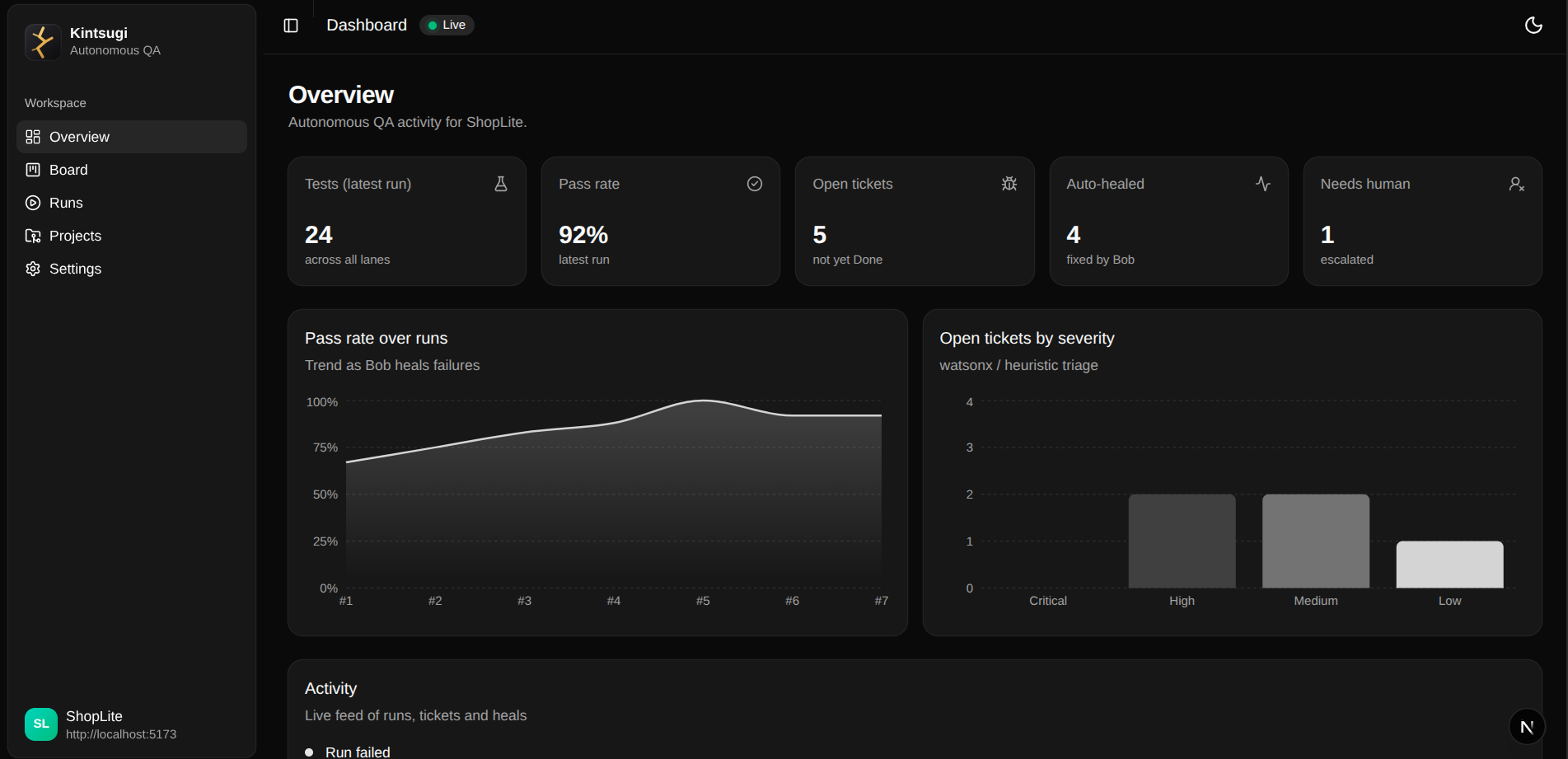This screenshot has height=759, width=1568.
Task: Select the High severity bar
Action: (1182, 541)
